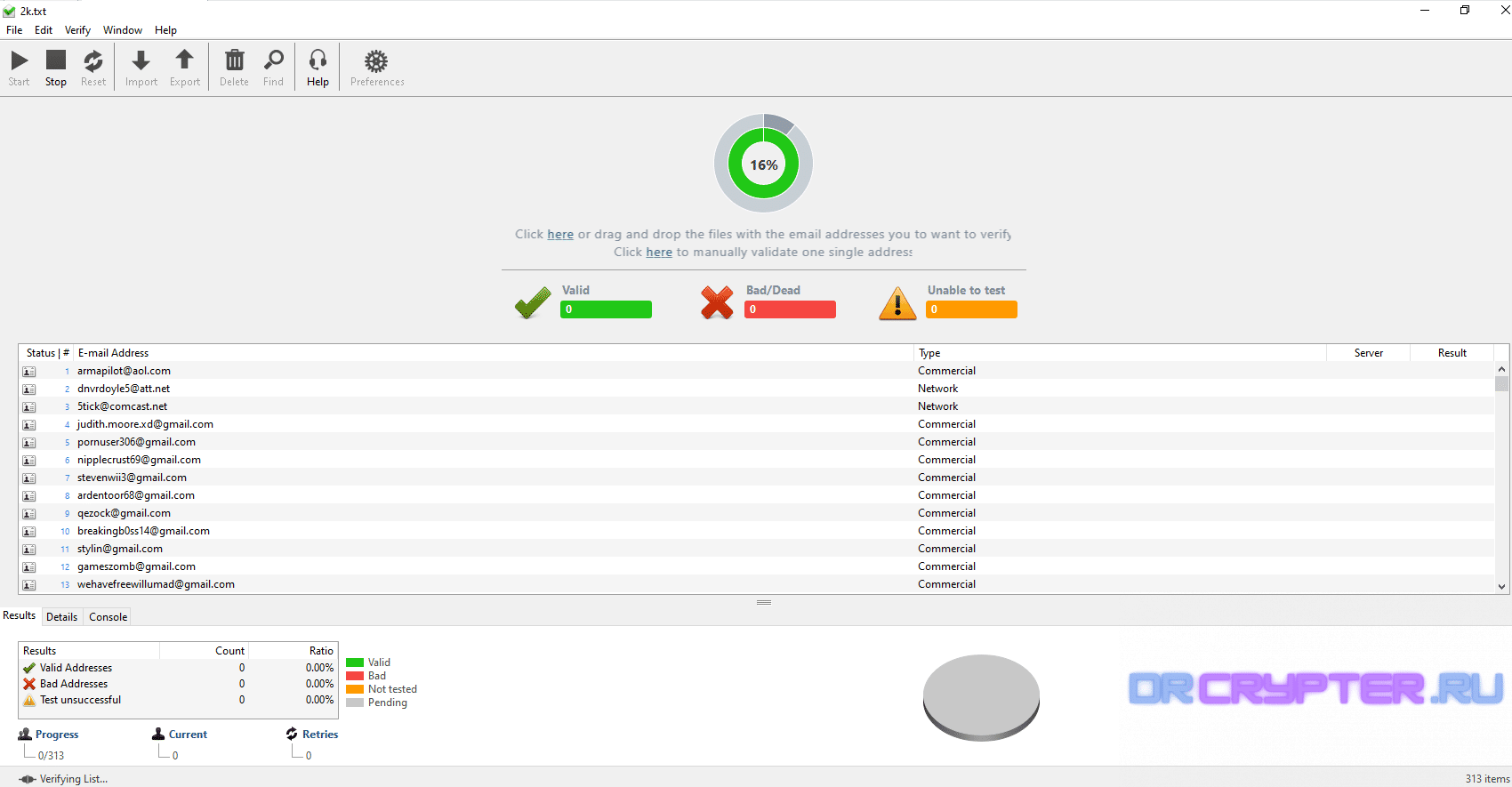The image size is (1512, 787).
Task: Sort by Result column header
Action: tap(1452, 353)
